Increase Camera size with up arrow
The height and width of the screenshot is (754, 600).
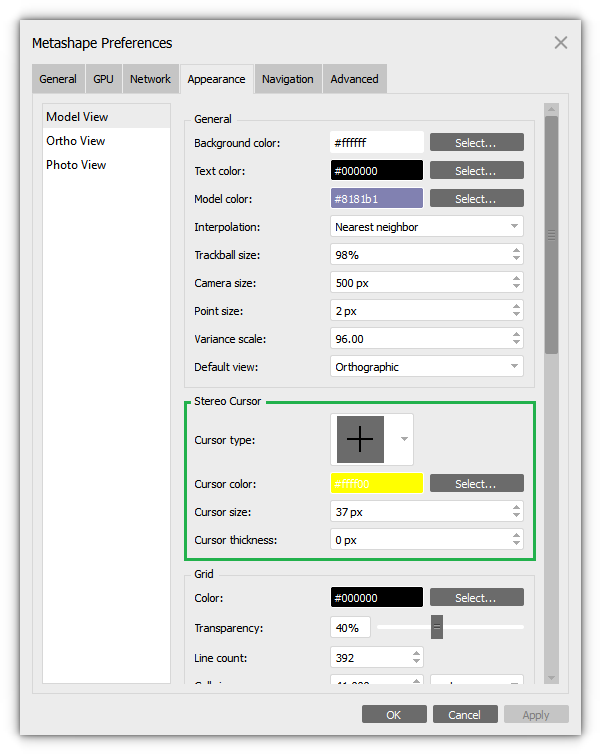tap(516, 278)
